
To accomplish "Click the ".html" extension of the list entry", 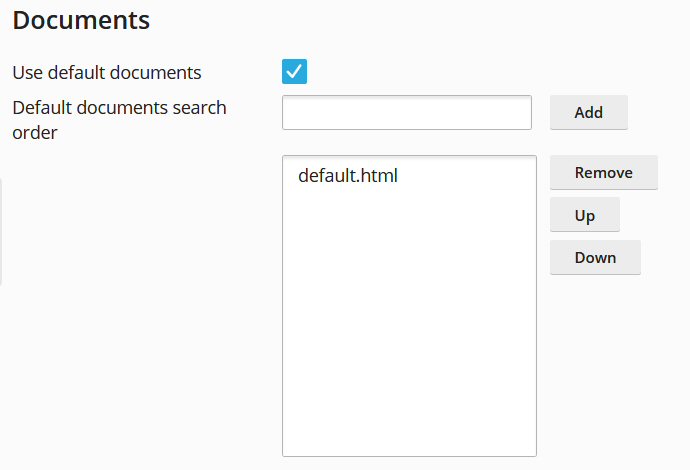I will (378, 176).
